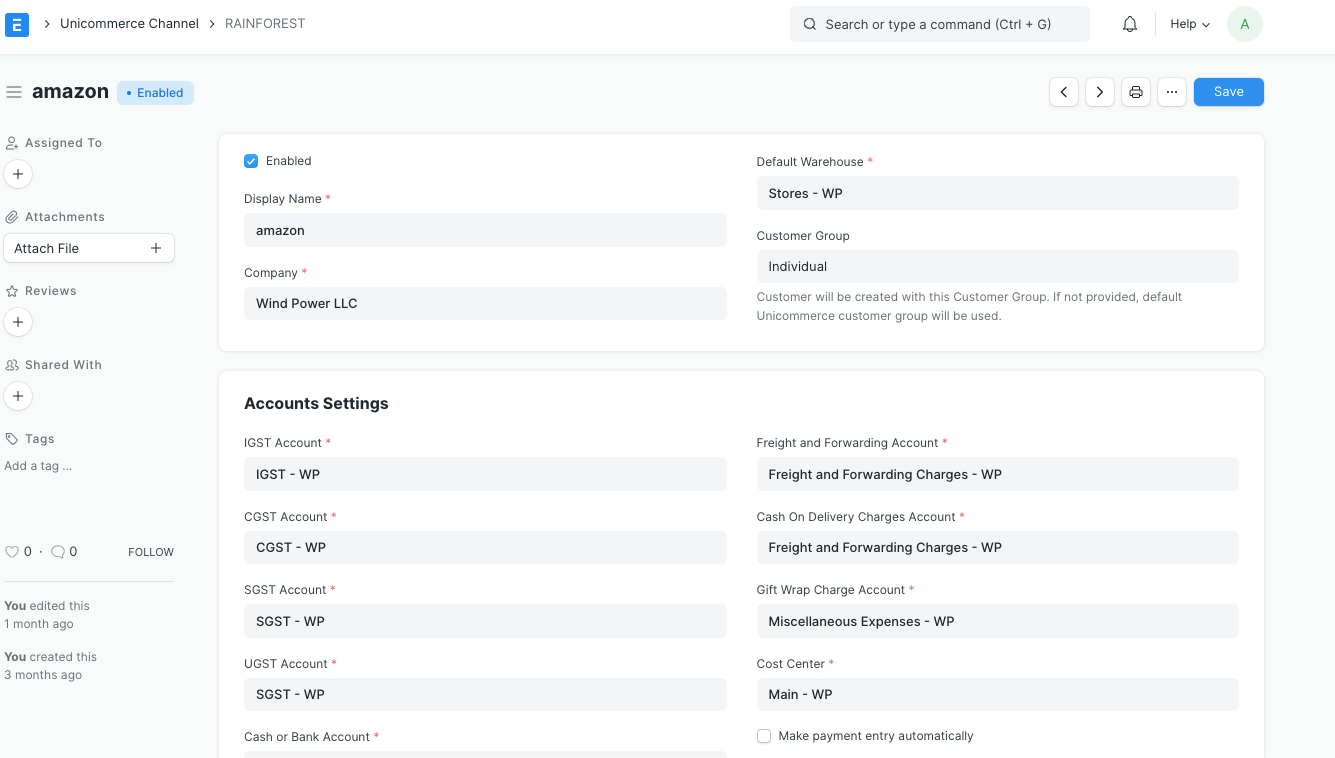
Task: Enable Make payment entry automatically
Action: tap(764, 735)
